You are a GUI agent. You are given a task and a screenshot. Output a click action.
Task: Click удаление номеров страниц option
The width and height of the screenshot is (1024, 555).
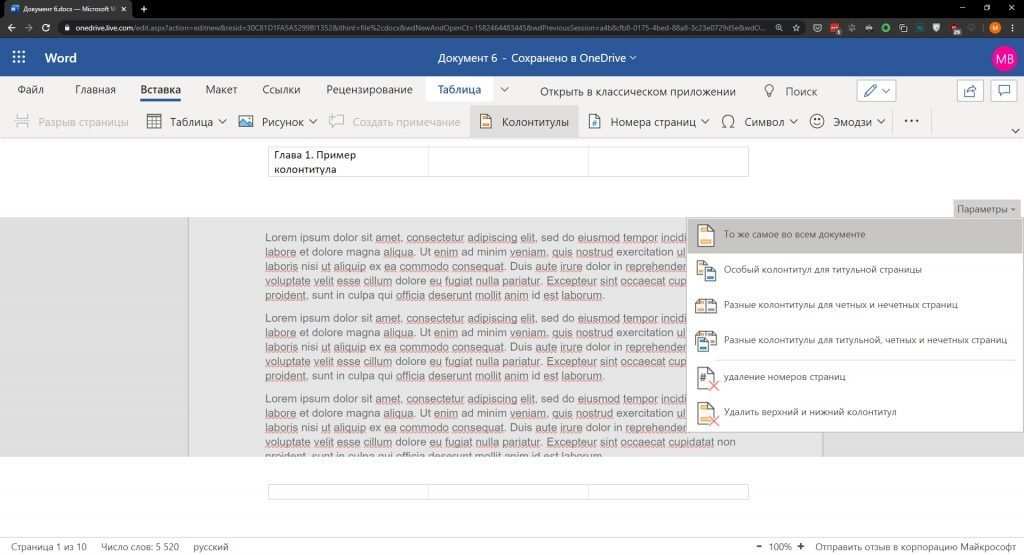855,377
